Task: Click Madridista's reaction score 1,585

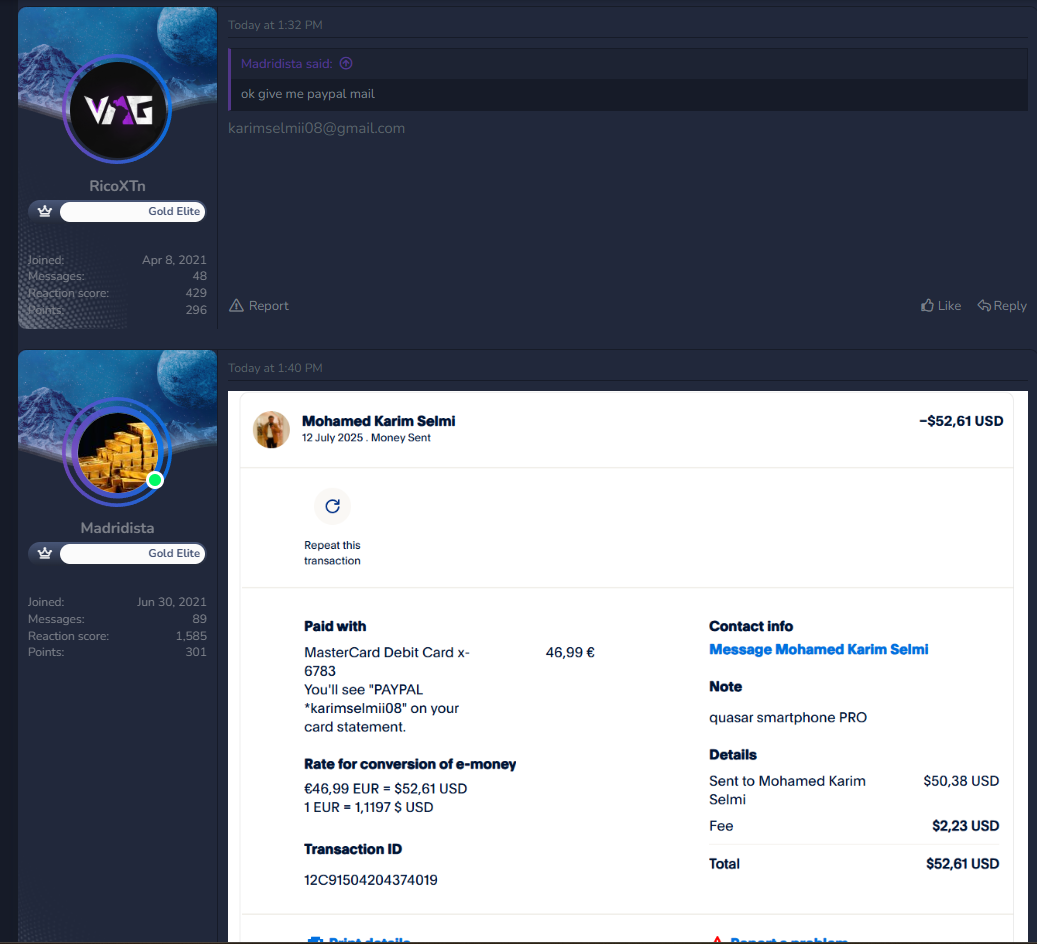Action: click(x=191, y=636)
